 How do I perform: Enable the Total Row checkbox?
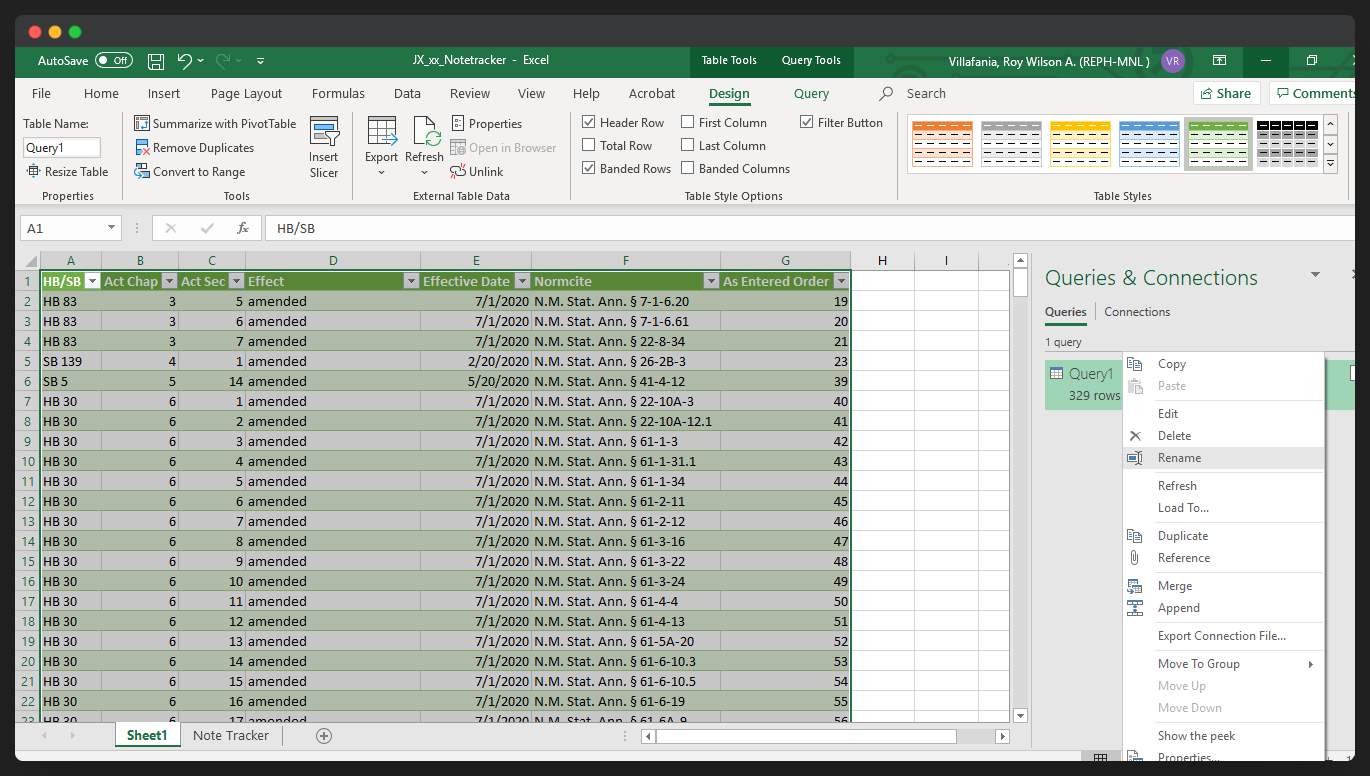point(589,146)
